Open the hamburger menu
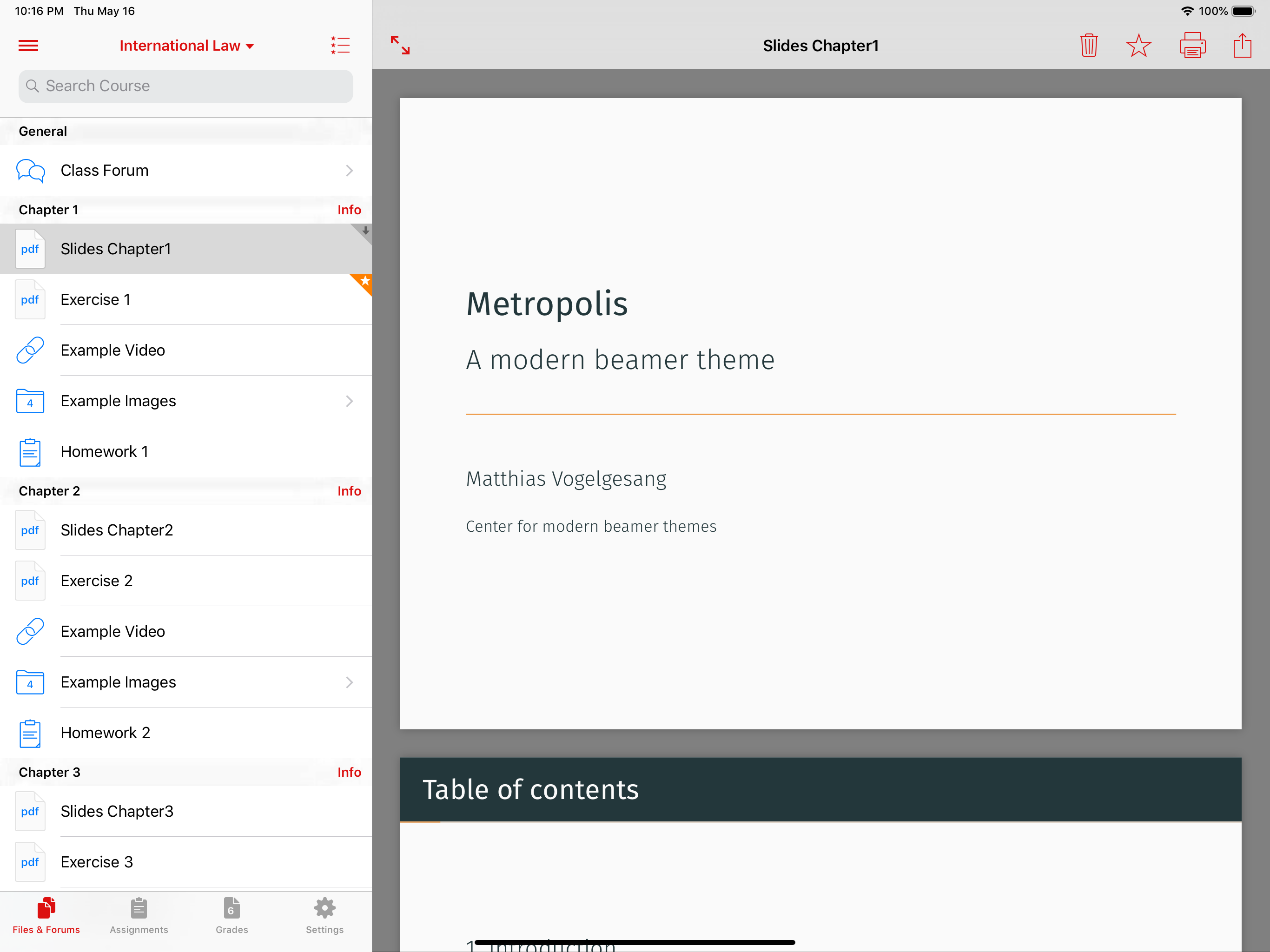 (28, 46)
